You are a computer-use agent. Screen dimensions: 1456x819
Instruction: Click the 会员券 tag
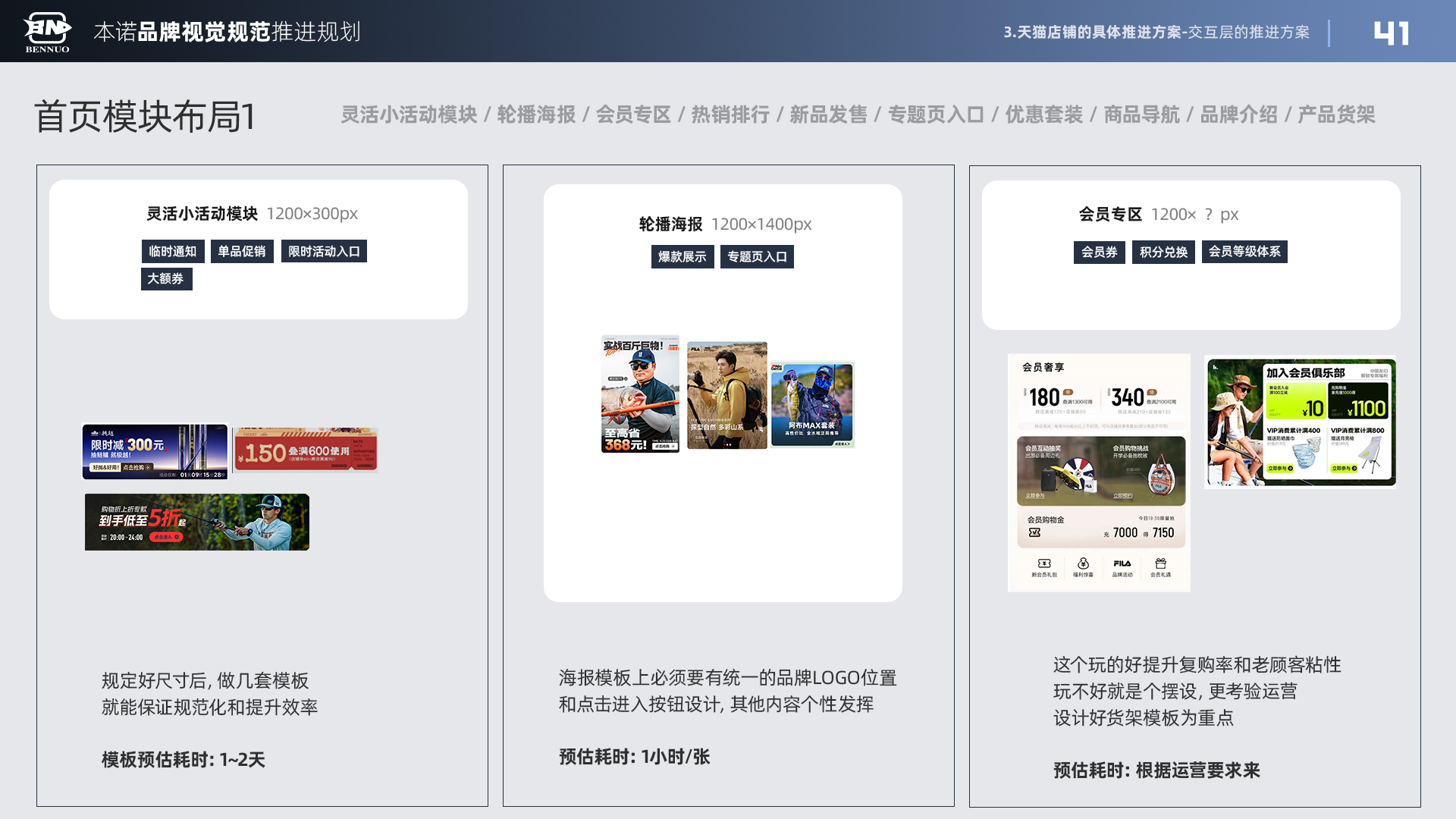click(1100, 252)
